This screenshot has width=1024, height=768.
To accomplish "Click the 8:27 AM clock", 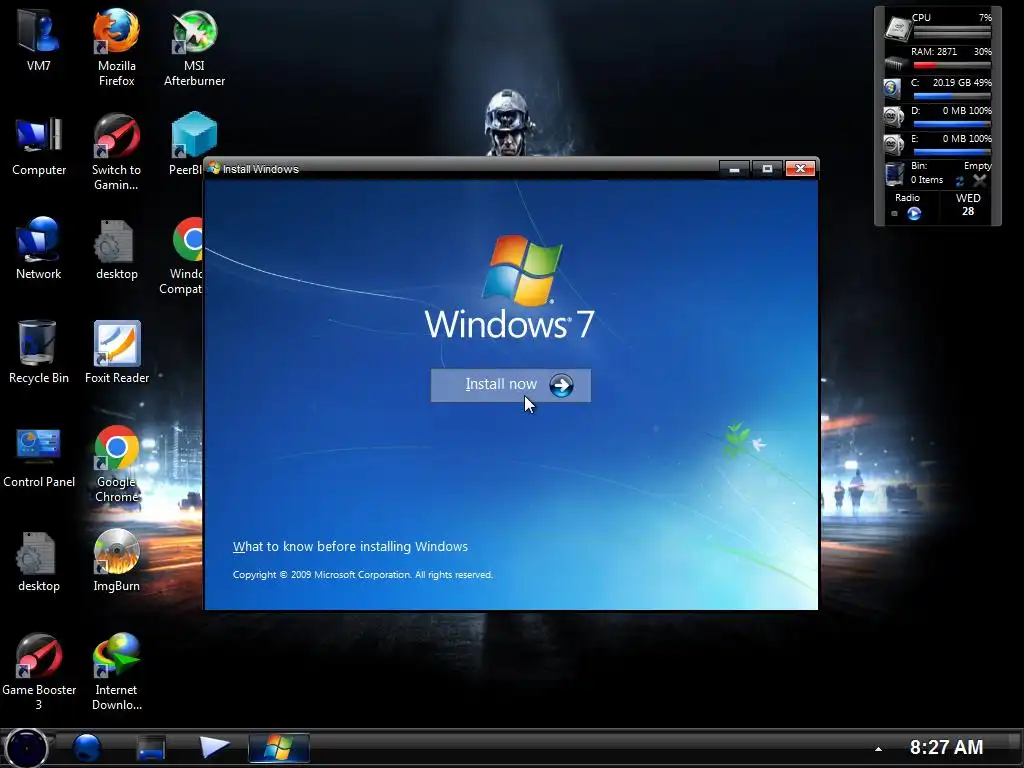I will [946, 747].
